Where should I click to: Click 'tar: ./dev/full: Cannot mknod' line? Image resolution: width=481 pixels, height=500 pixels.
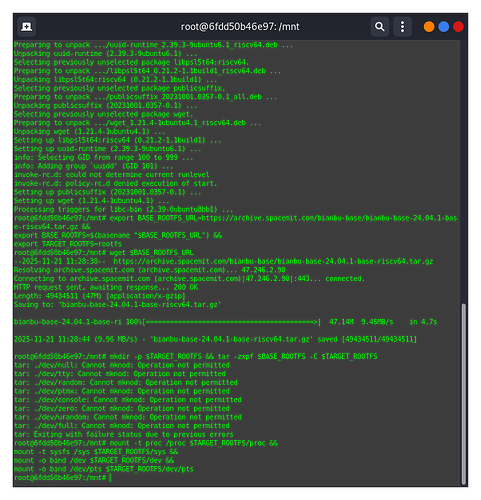point(122,426)
